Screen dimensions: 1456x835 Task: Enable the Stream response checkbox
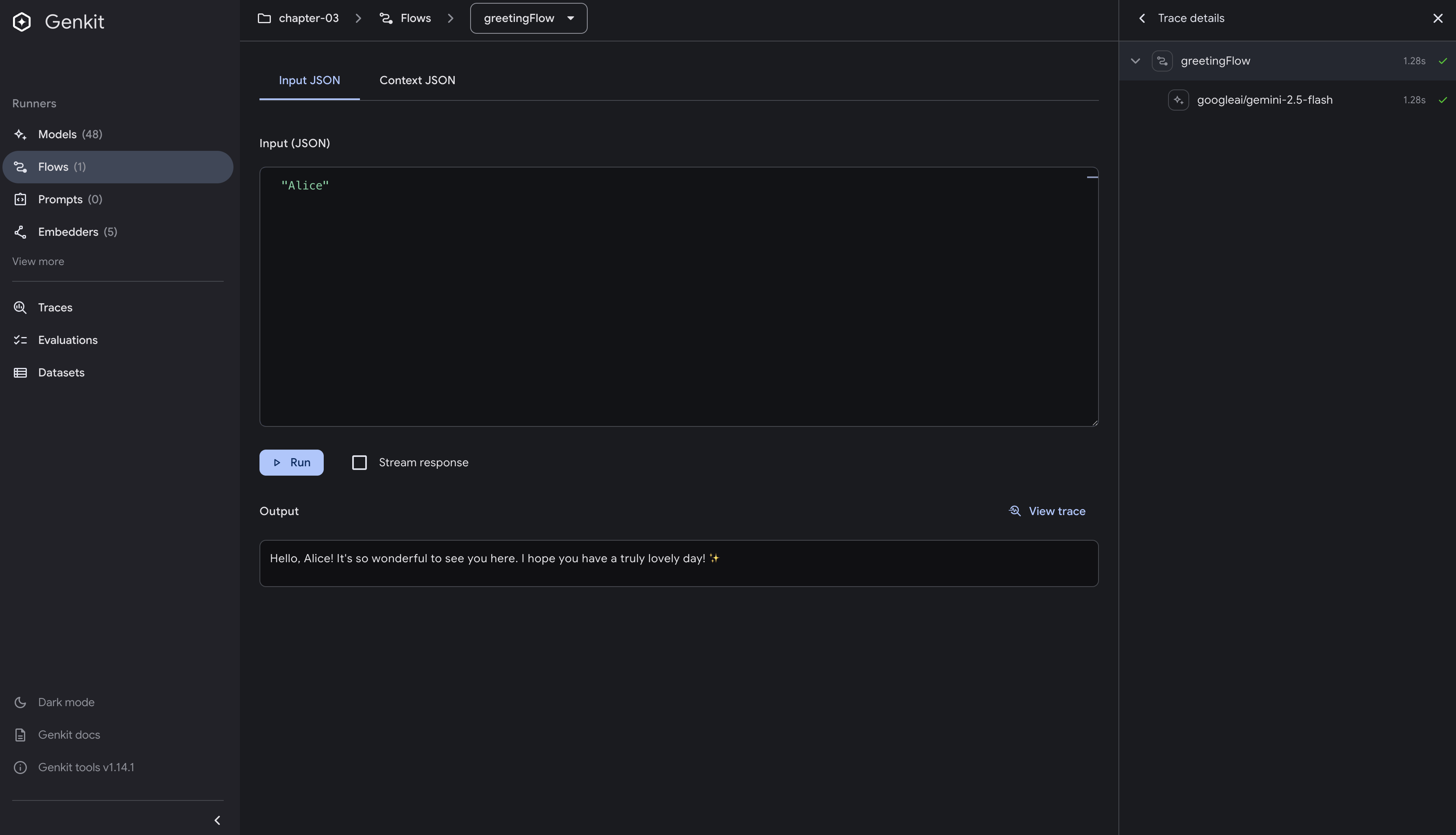359,463
